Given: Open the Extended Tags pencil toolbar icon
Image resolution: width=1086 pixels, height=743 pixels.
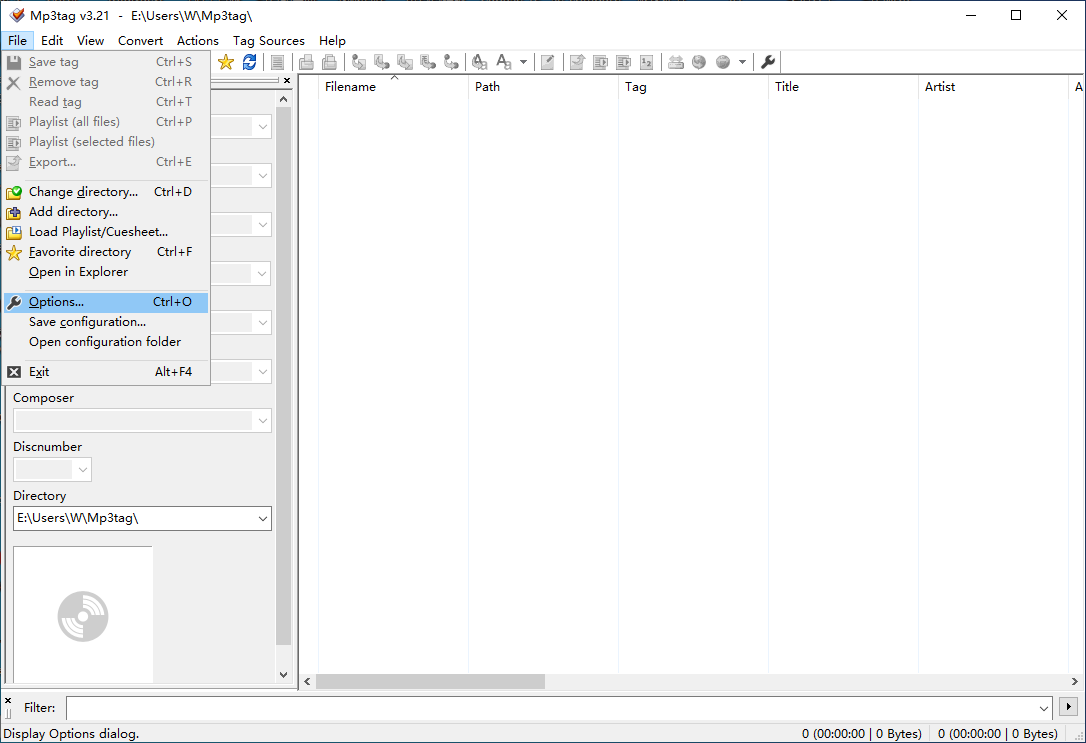Looking at the screenshot, I should [x=547, y=62].
